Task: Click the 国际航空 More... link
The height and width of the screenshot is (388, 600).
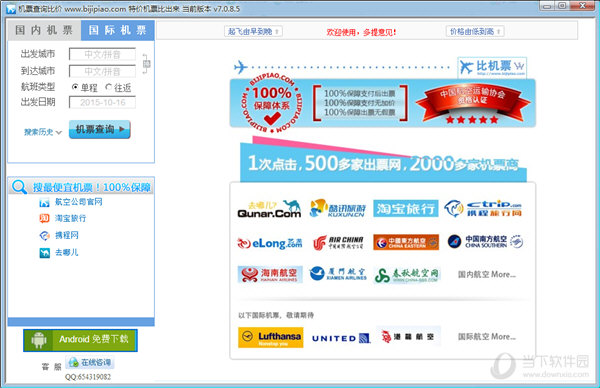Action: click(x=487, y=337)
